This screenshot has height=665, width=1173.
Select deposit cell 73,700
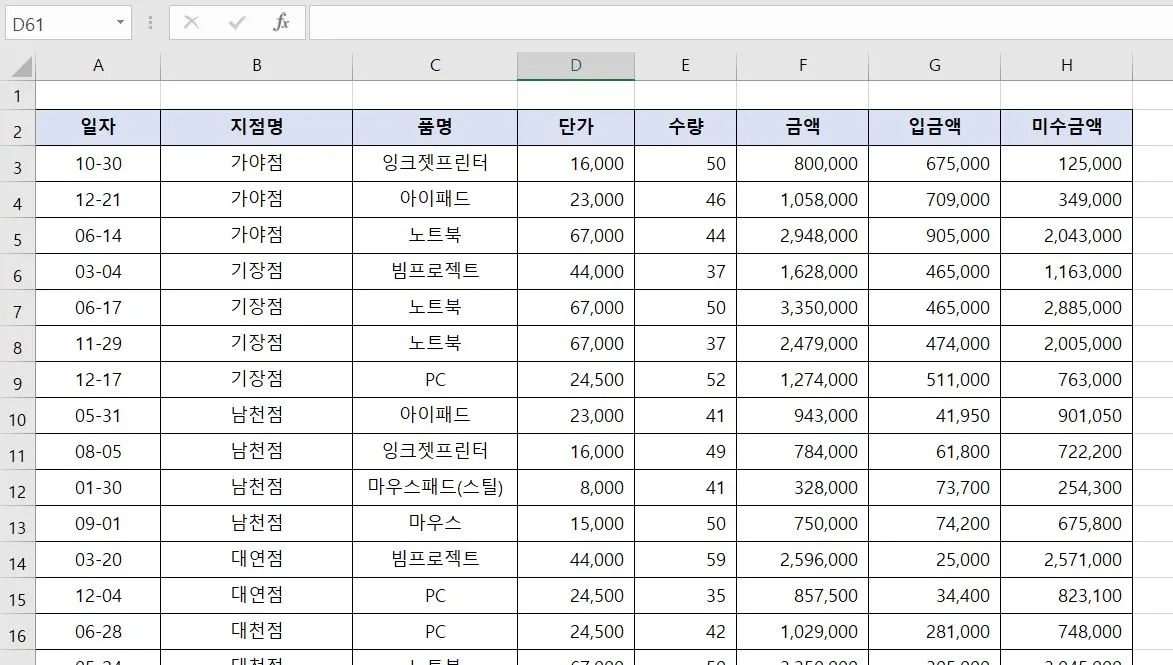point(934,488)
